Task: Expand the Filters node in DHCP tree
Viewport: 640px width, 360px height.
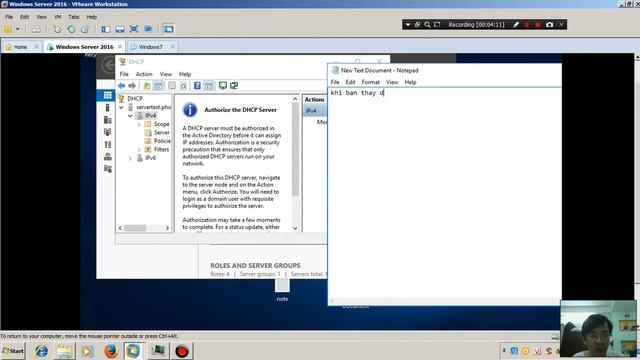Action: coord(139,150)
